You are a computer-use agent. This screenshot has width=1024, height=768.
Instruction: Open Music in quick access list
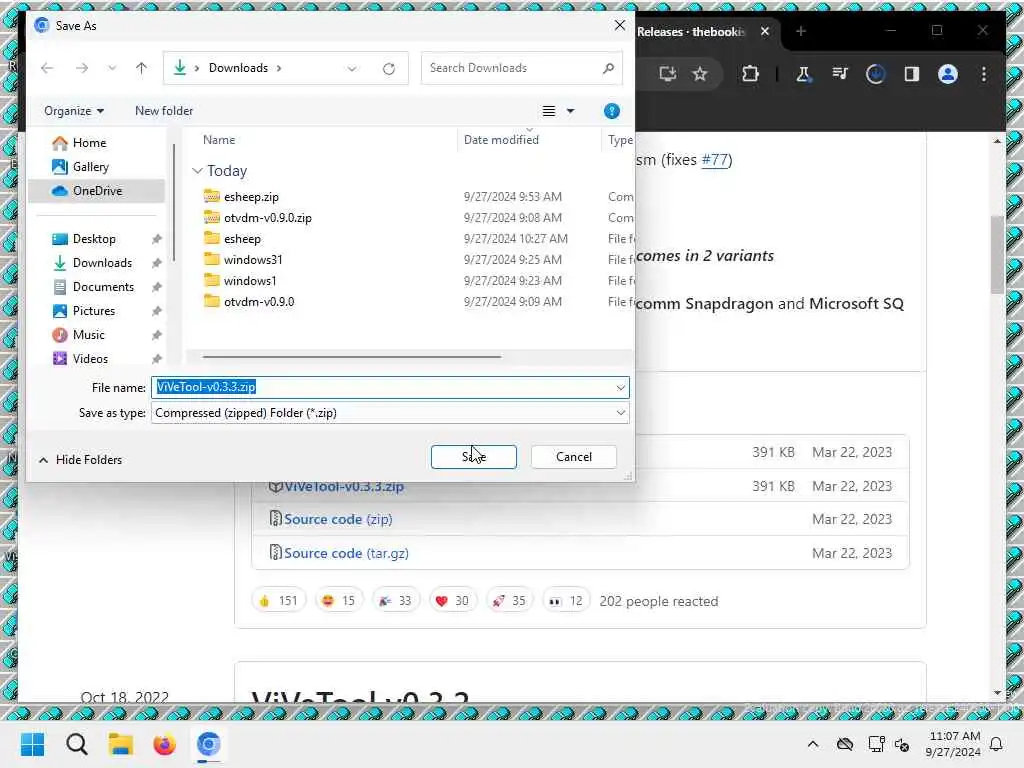tap(88, 335)
